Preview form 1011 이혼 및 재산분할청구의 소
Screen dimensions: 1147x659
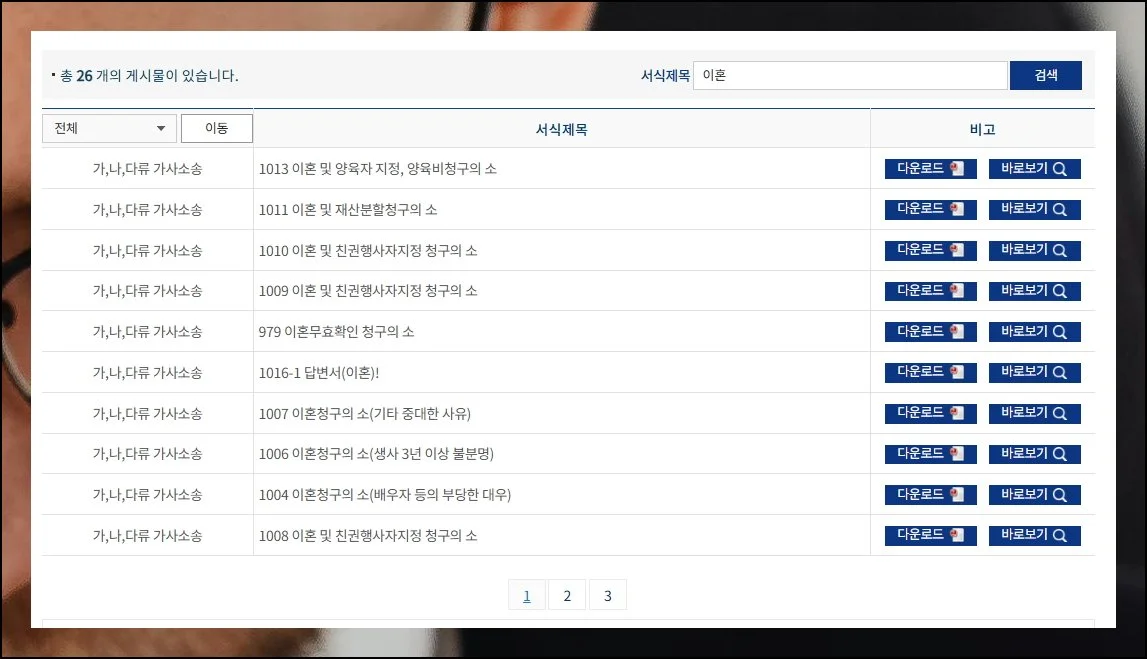coord(1034,210)
